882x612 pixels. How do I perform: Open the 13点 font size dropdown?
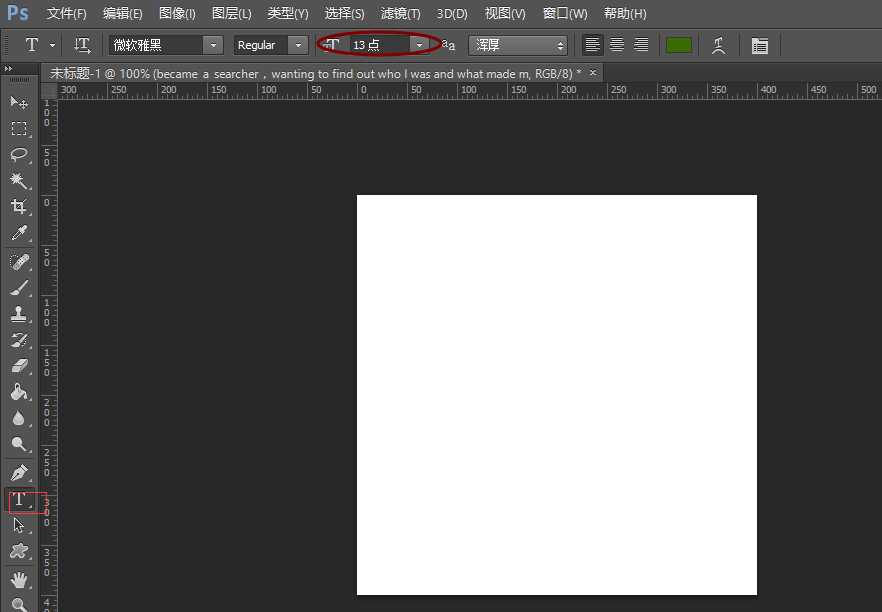(x=420, y=45)
